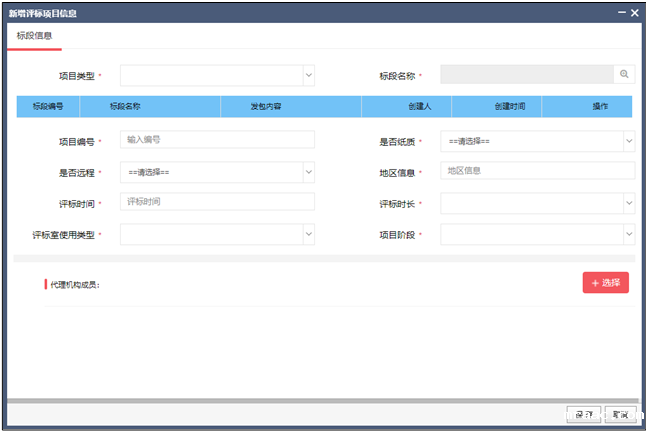Screen dimensions: 646x431
Task: Click the 取消 button at the bottom
Action: [x=620, y=414]
